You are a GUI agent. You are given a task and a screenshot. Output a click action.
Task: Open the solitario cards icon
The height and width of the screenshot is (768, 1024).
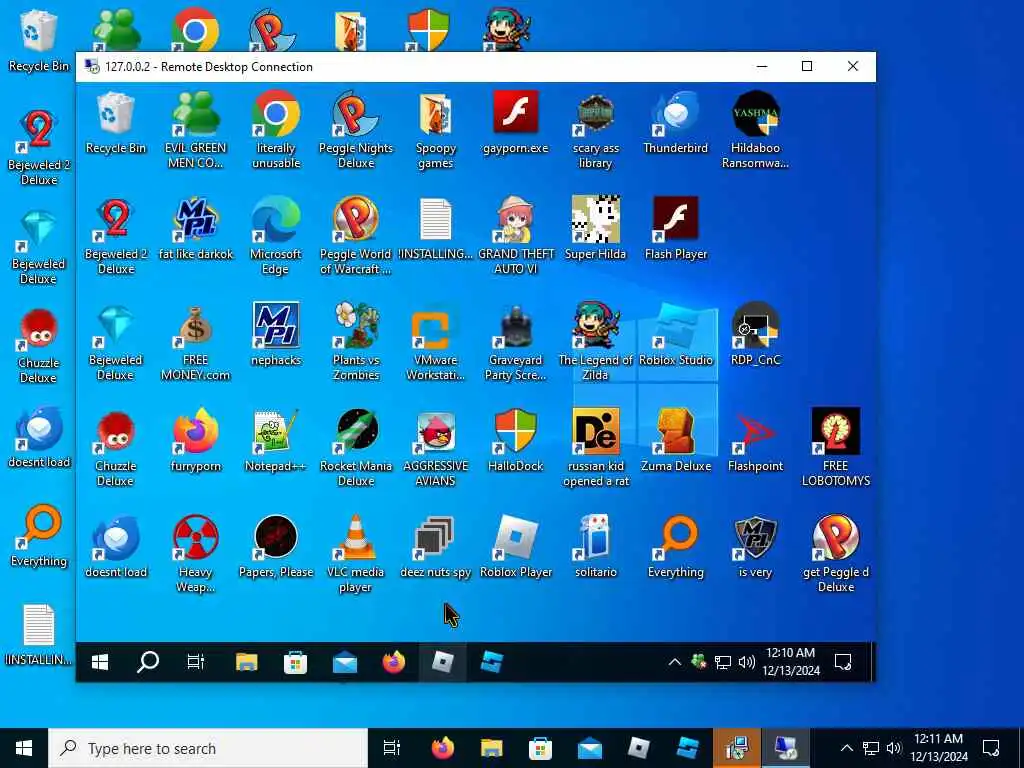[595, 537]
